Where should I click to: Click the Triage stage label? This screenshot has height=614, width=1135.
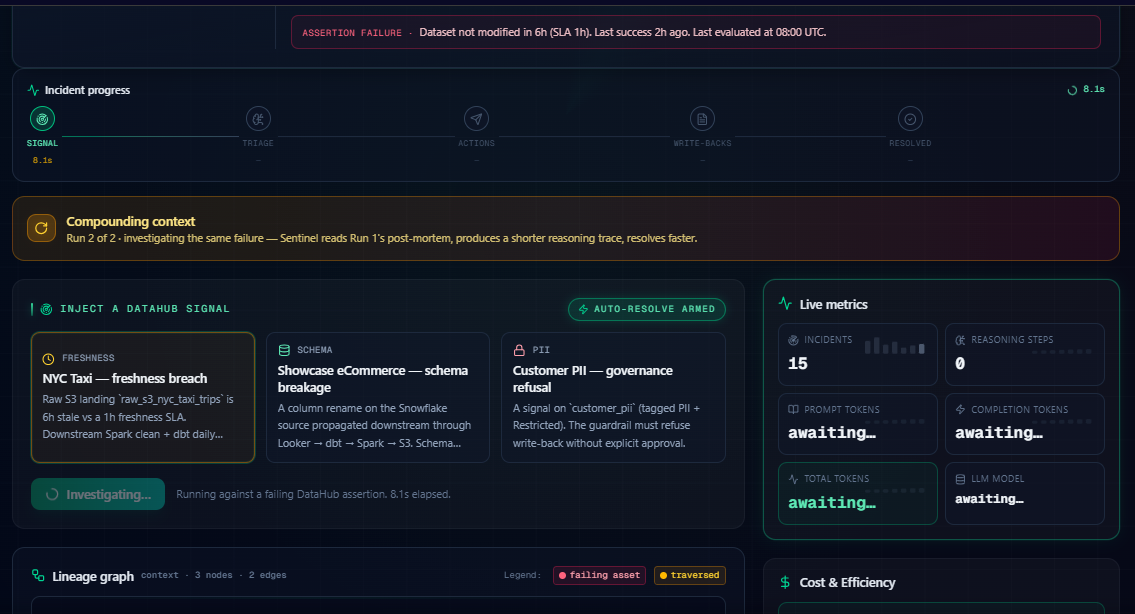pos(258,143)
